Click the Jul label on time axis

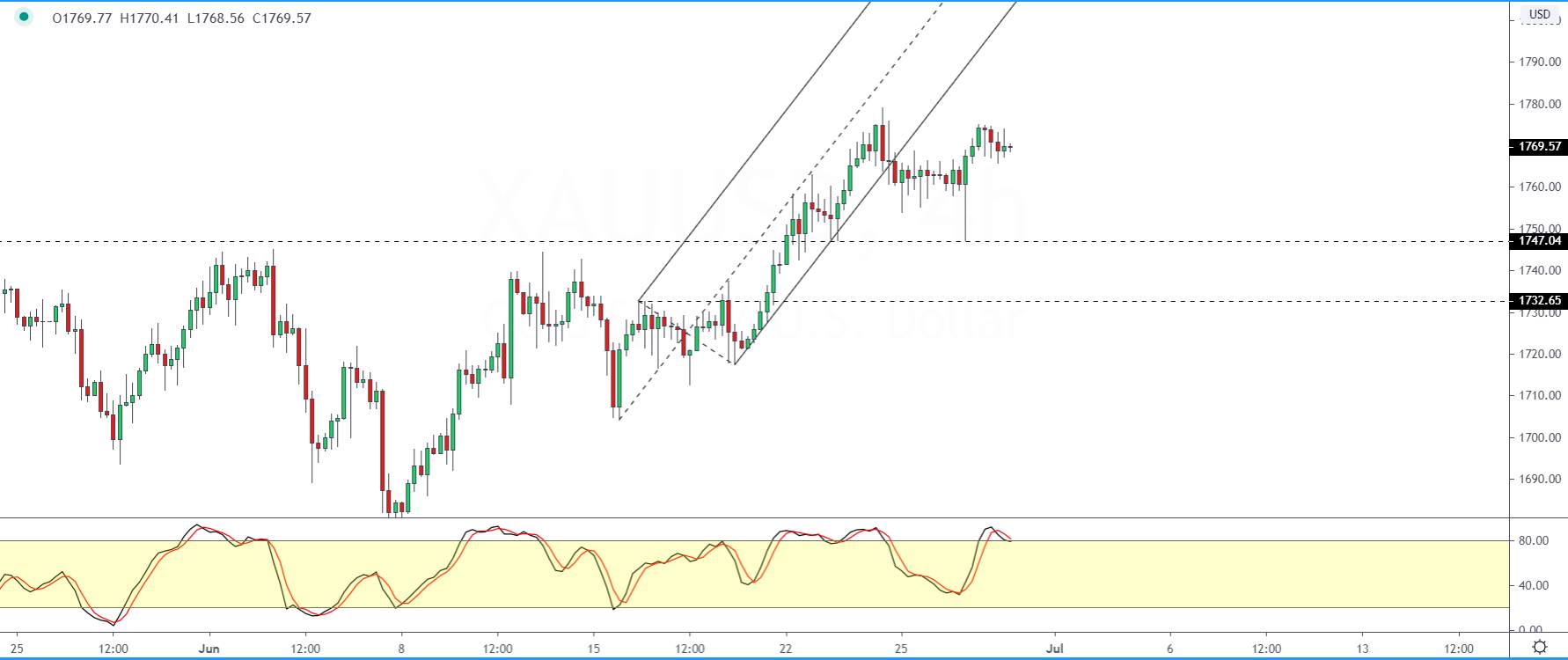1055,649
